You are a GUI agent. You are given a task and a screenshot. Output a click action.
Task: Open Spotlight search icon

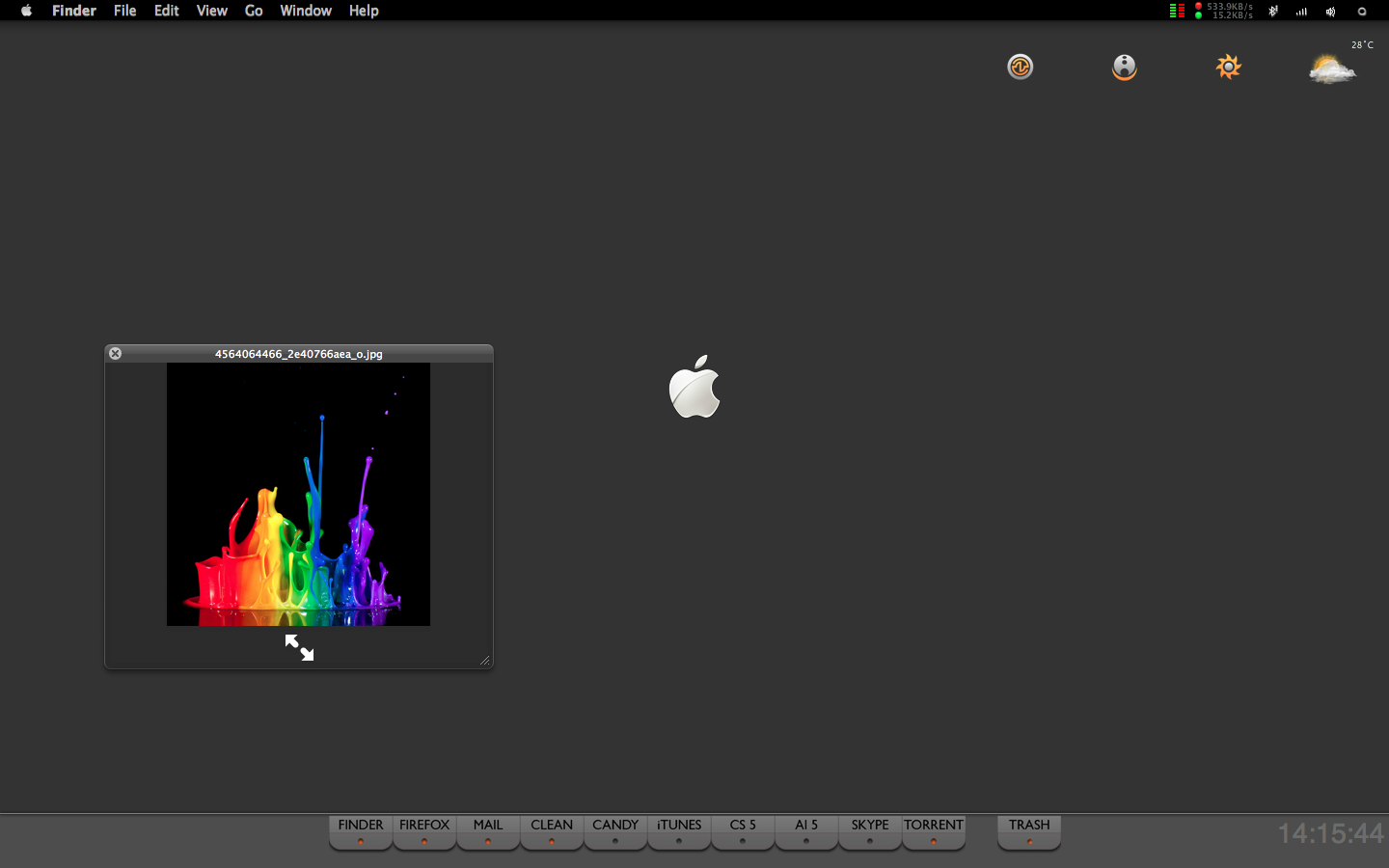pyautogui.click(x=1362, y=12)
